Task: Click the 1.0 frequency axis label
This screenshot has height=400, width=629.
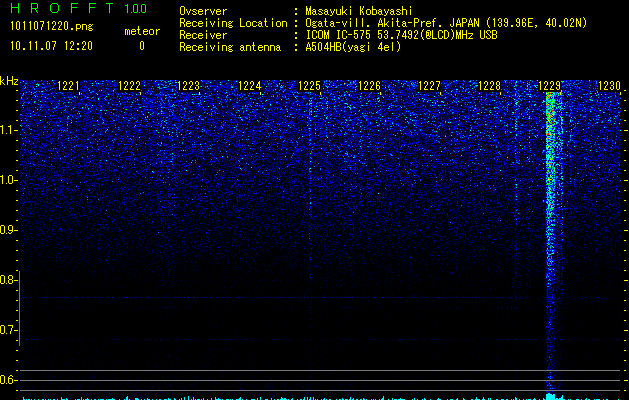Action: pos(9,180)
